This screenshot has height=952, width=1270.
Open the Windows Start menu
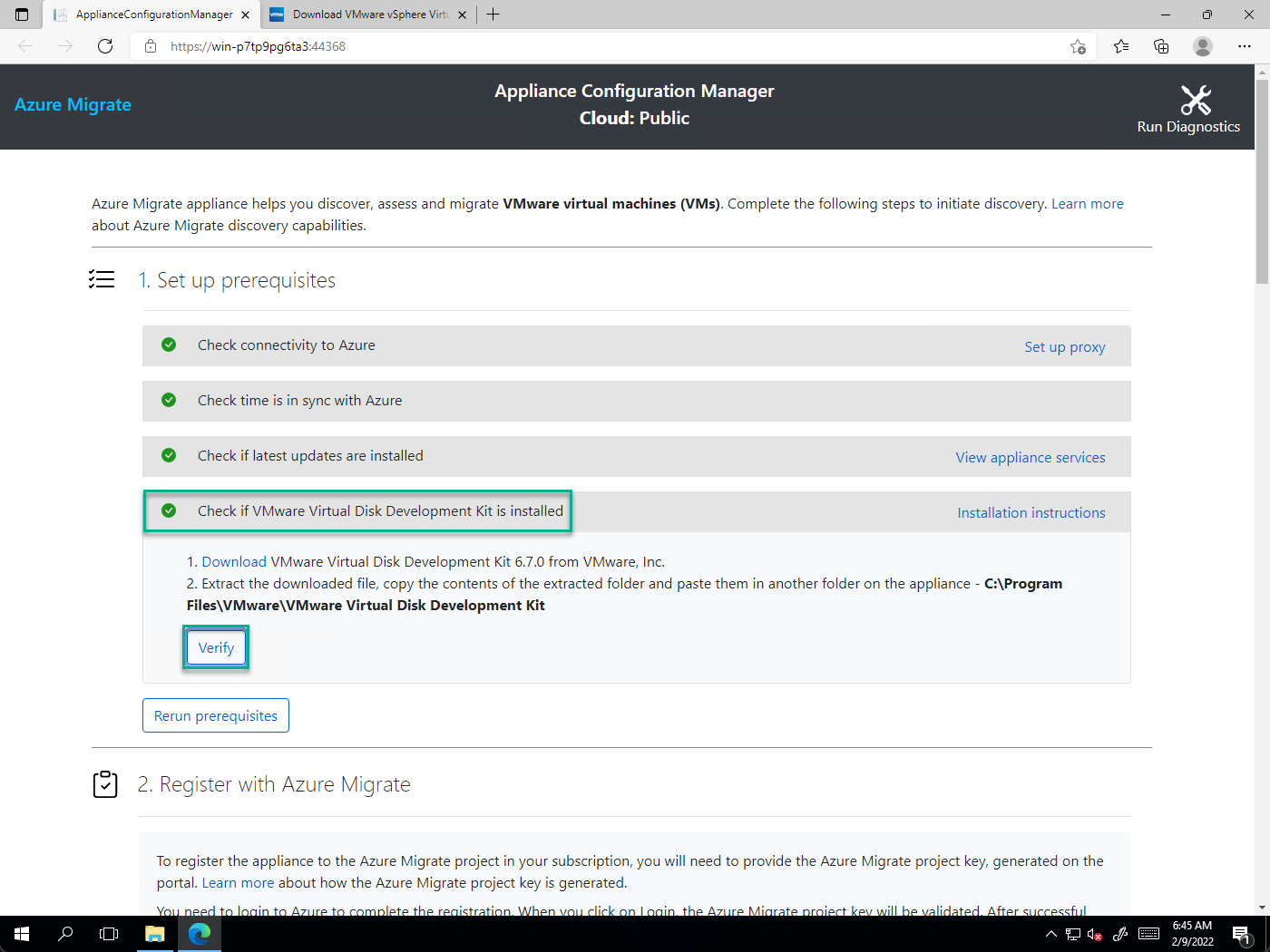coord(22,934)
